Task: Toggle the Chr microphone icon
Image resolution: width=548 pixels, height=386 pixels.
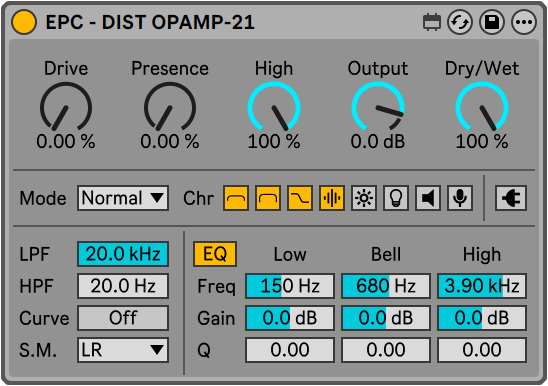Action: point(460,198)
